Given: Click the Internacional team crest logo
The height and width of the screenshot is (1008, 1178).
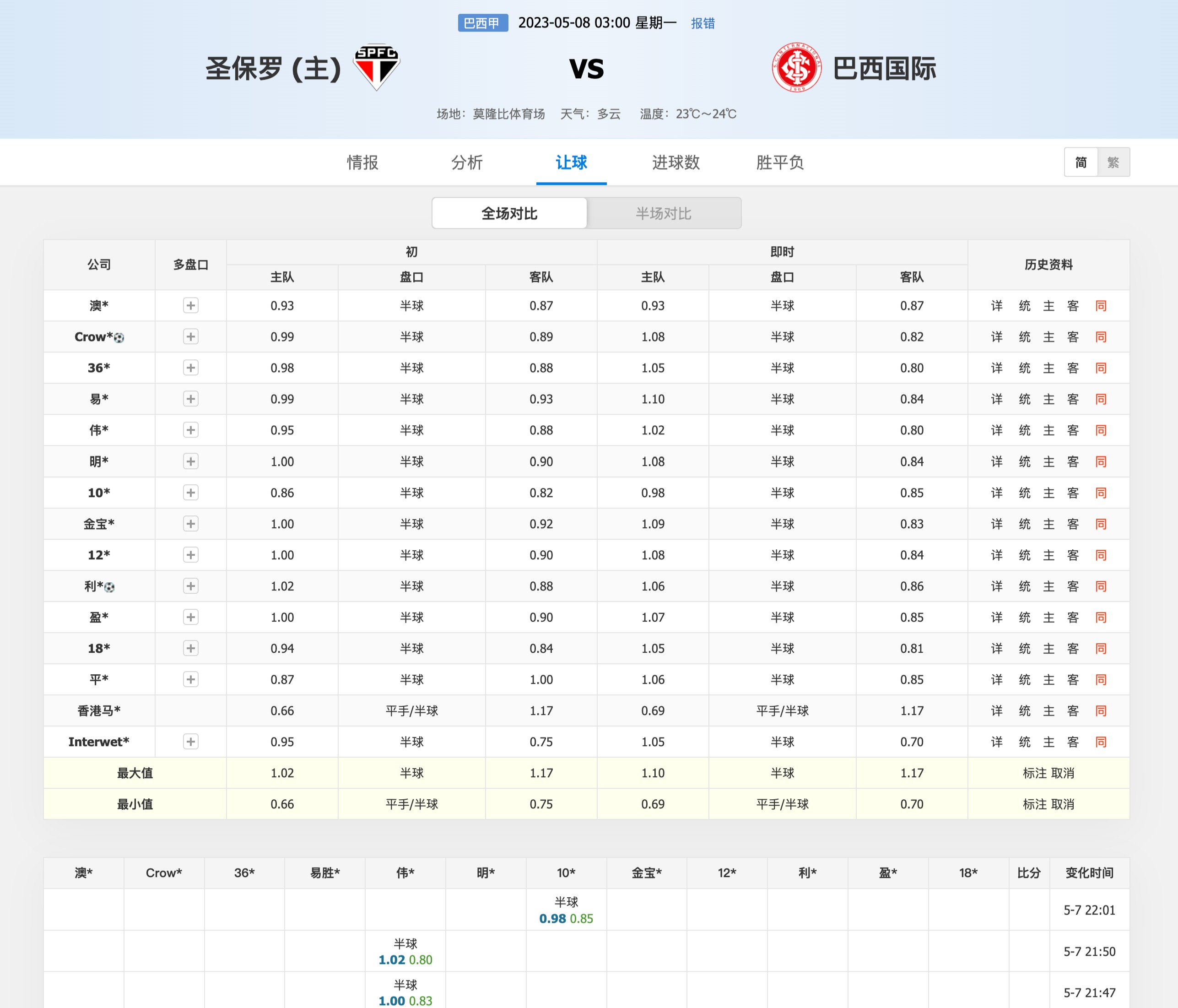Looking at the screenshot, I should pos(796,67).
